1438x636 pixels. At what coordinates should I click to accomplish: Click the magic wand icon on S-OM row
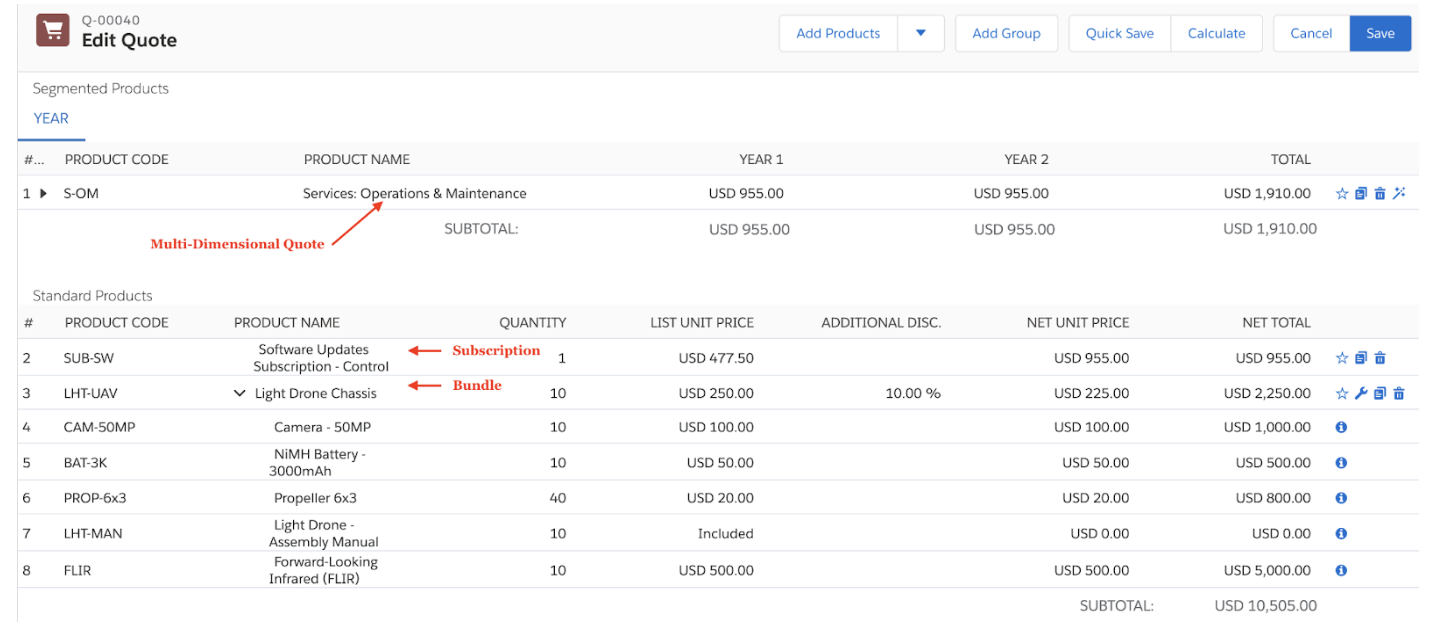pos(1399,194)
